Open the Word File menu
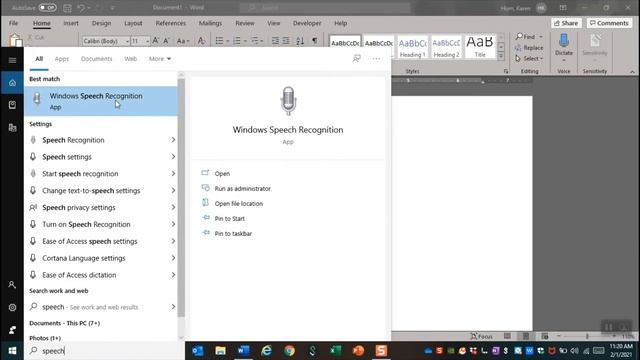 tap(13, 23)
